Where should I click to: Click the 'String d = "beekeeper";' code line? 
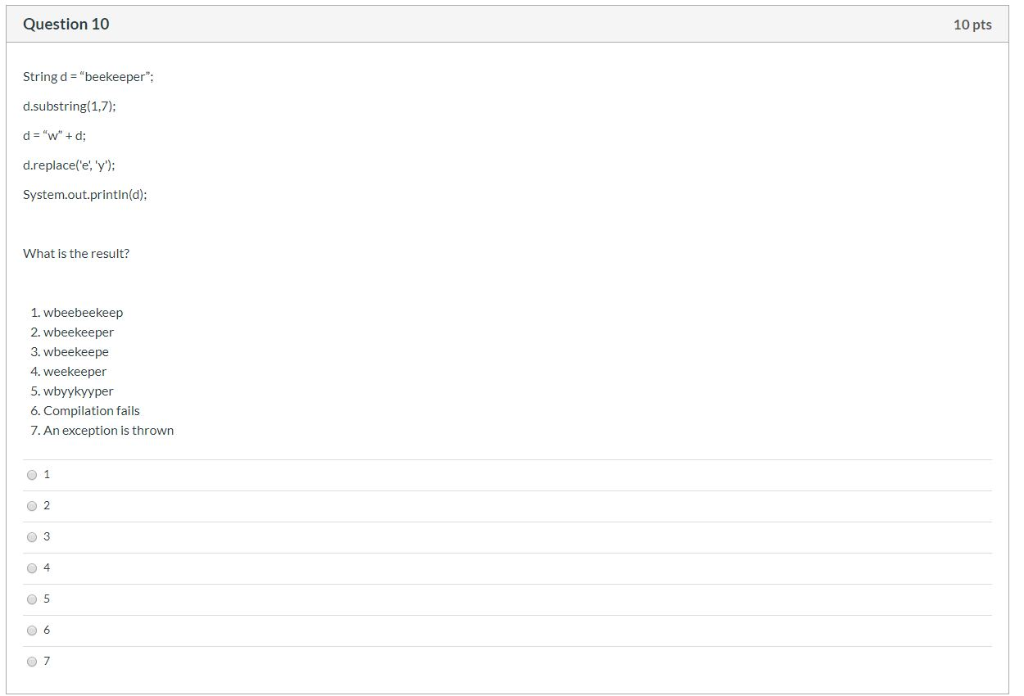pos(88,77)
